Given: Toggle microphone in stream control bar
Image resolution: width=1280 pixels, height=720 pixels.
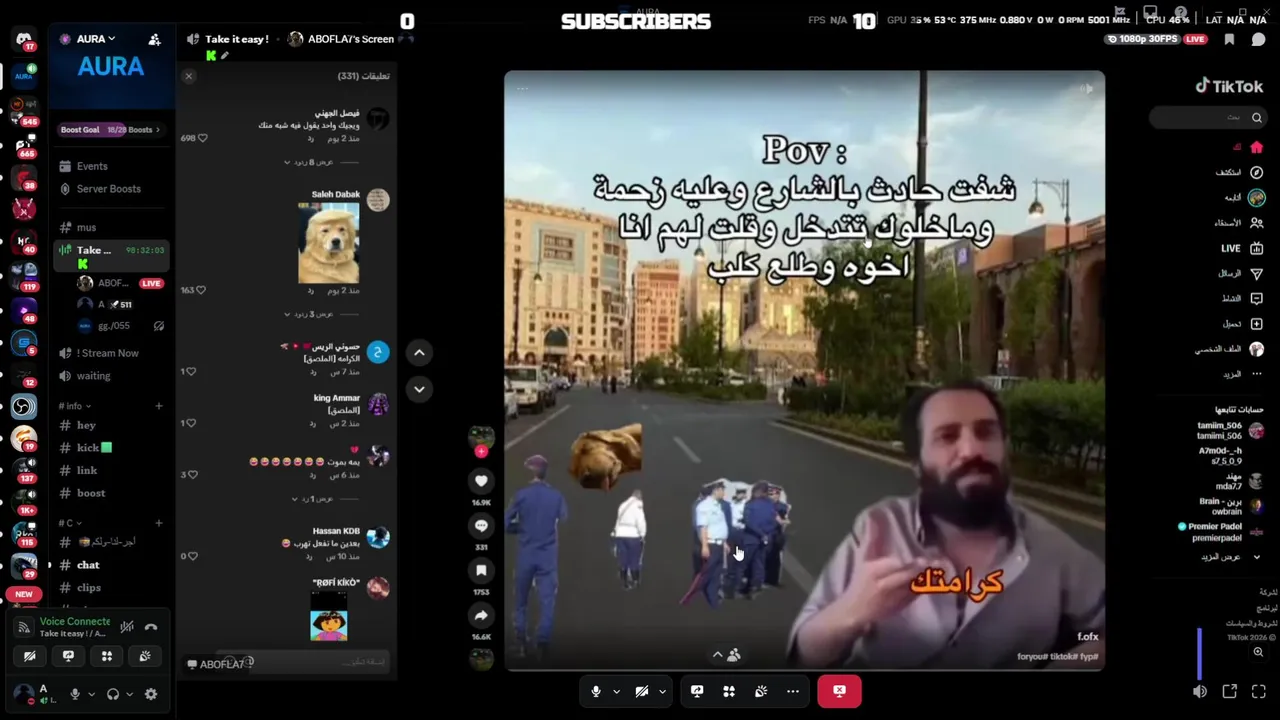Looking at the screenshot, I should coord(596,691).
